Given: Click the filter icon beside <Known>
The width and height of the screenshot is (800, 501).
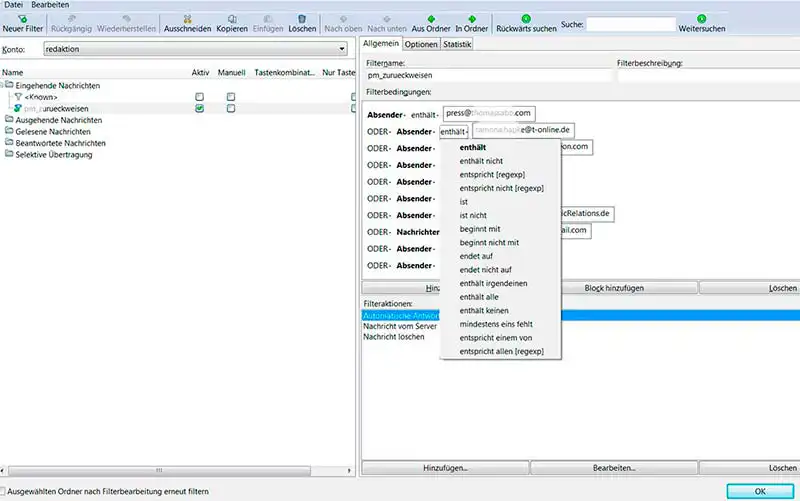Looking at the screenshot, I should pyautogui.click(x=18, y=96).
